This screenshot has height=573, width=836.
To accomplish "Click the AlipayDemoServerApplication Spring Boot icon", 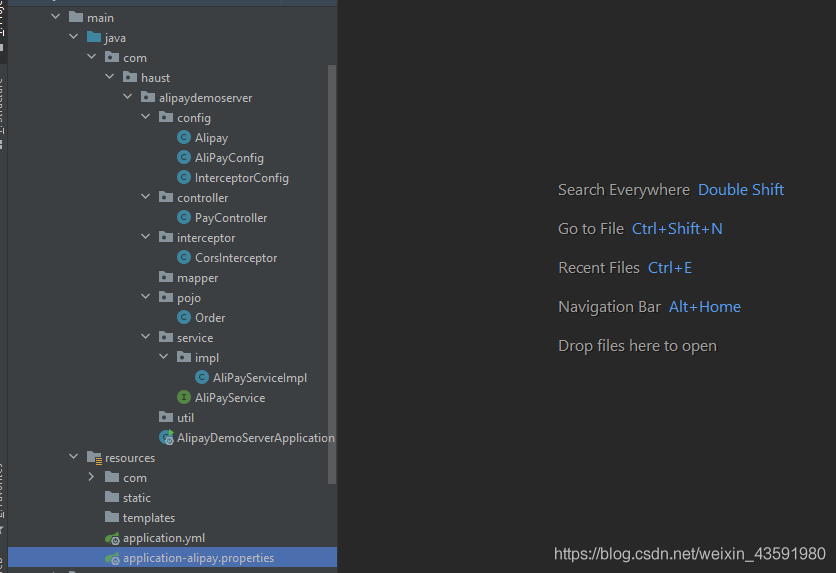I will [166, 438].
